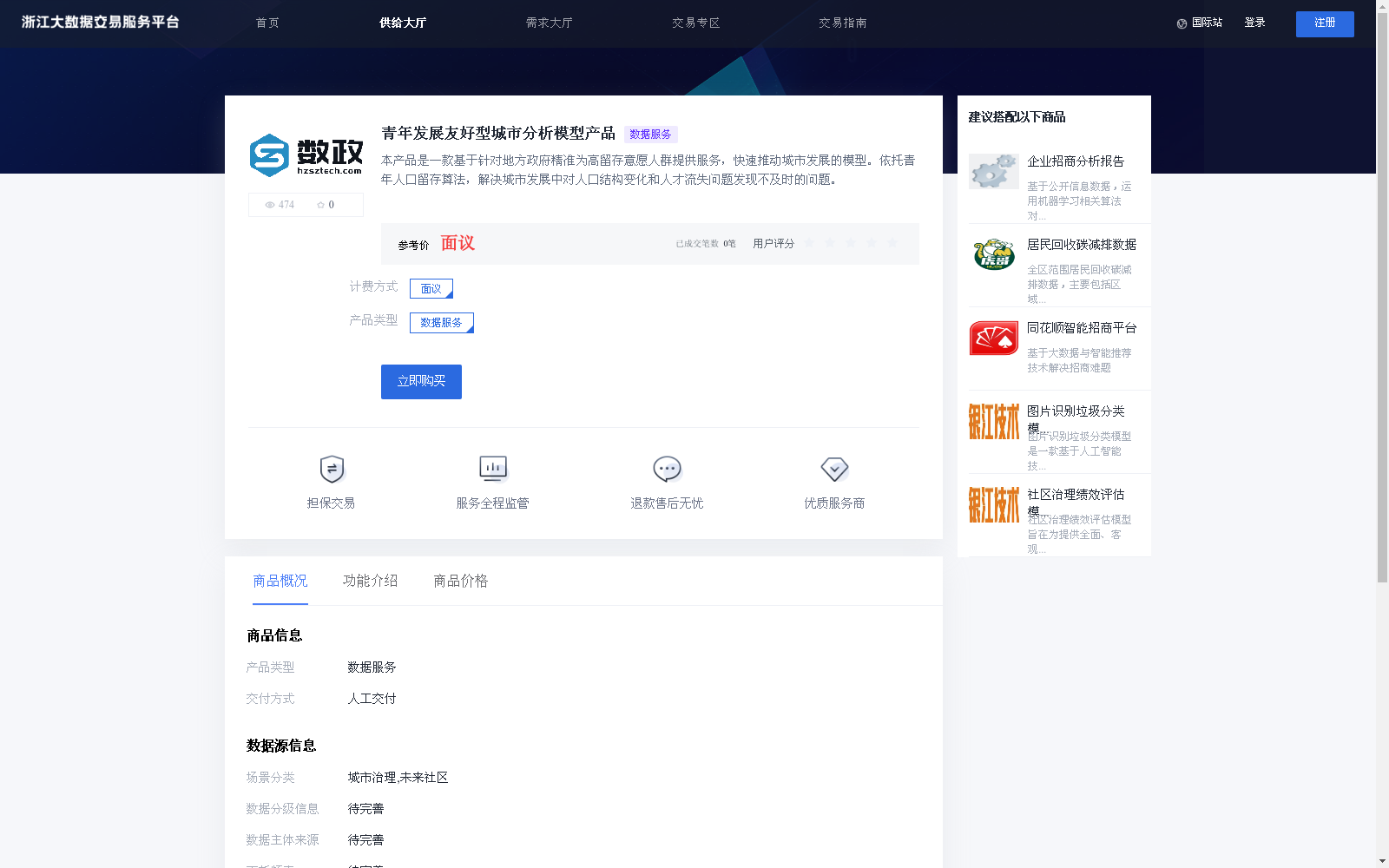The image size is (1389, 868).
Task: Click the 浙江大数据交易服务平台 site title
Action: (101, 22)
